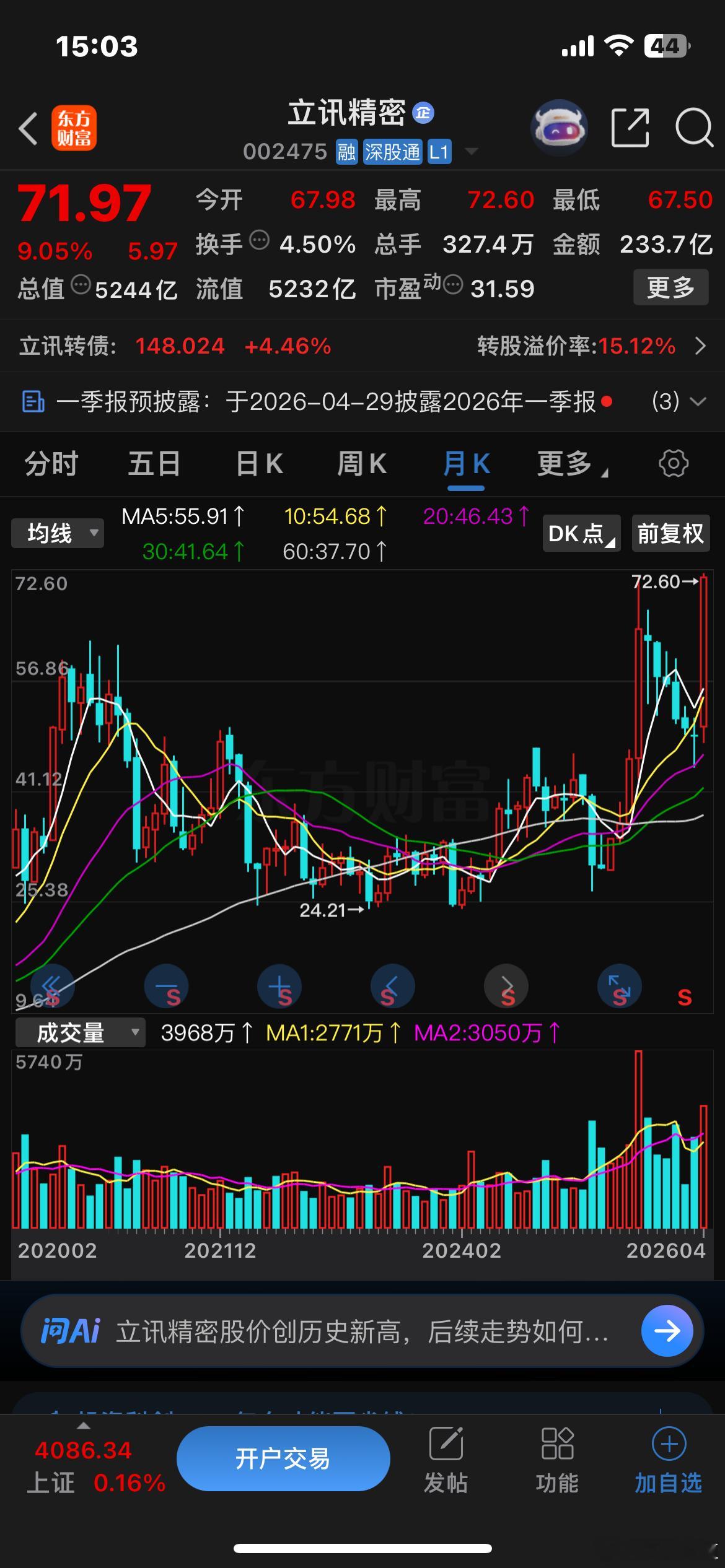Tap the MA5:55.91 value
Image resolution: width=725 pixels, height=1568 pixels.
point(183,516)
